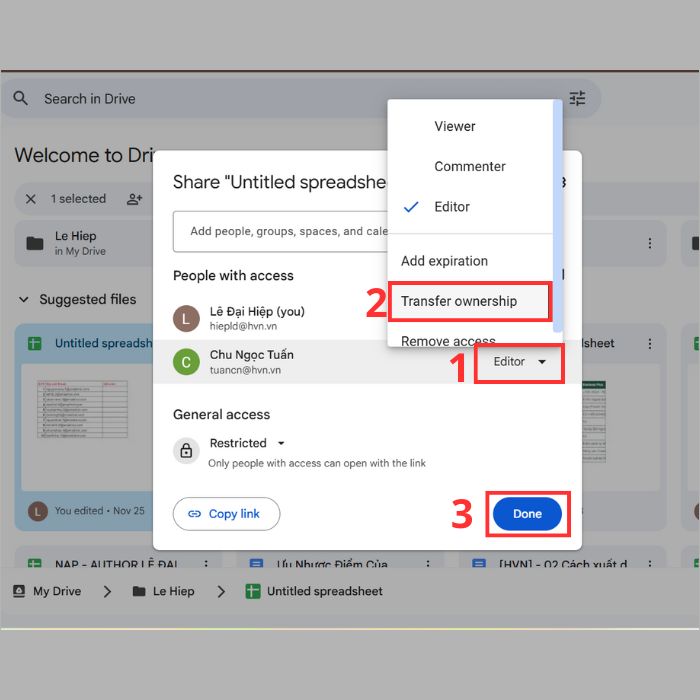The image size is (700, 700).
Task: Open the Restricted general access dropdown
Action: click(x=247, y=443)
